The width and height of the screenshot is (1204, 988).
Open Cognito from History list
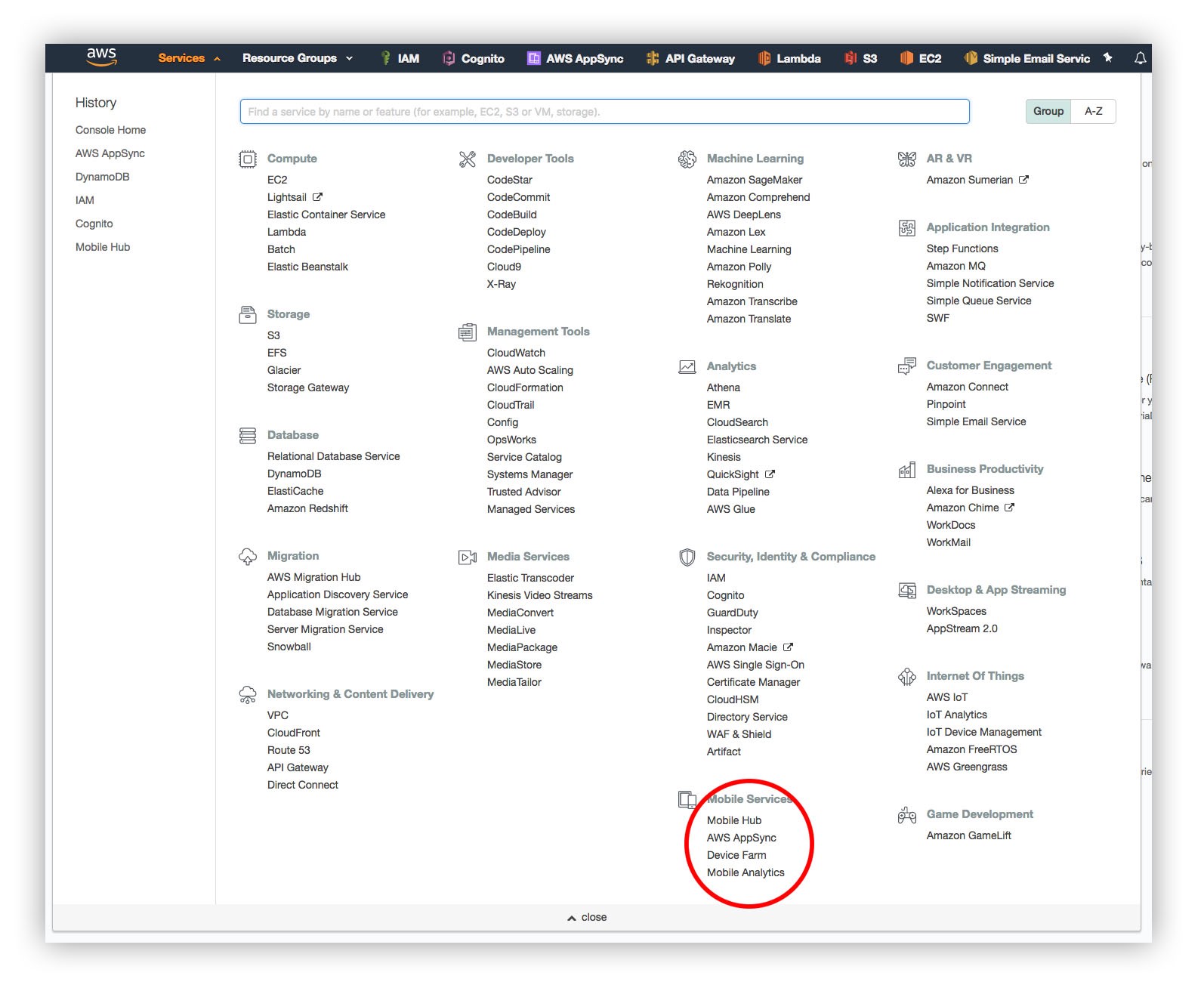(94, 224)
